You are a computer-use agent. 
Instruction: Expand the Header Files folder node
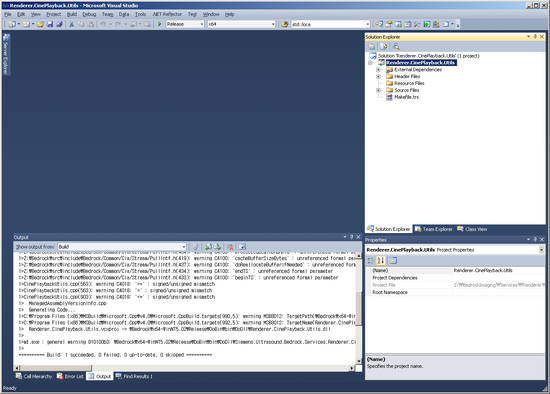378,76
